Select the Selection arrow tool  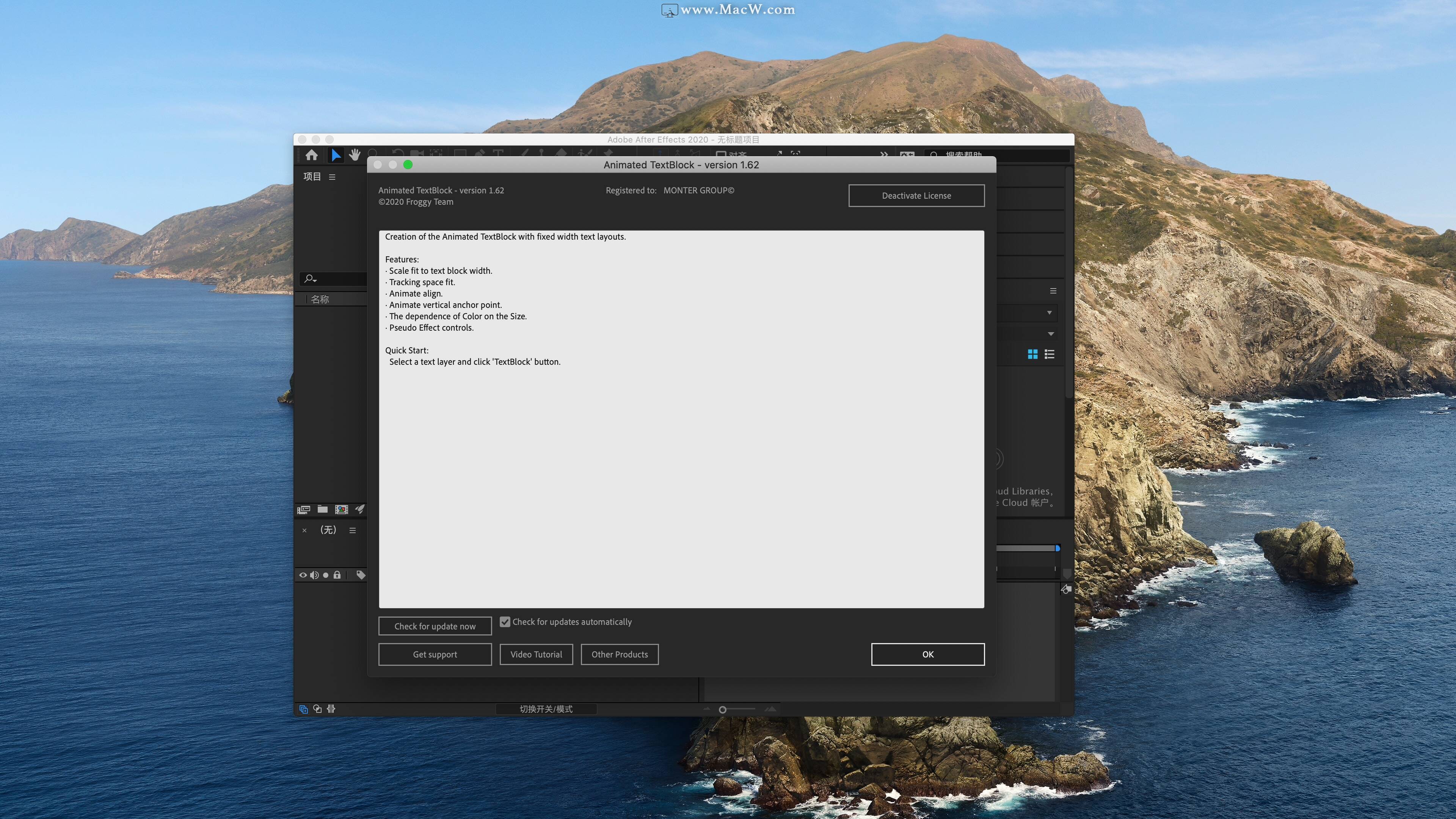336,155
